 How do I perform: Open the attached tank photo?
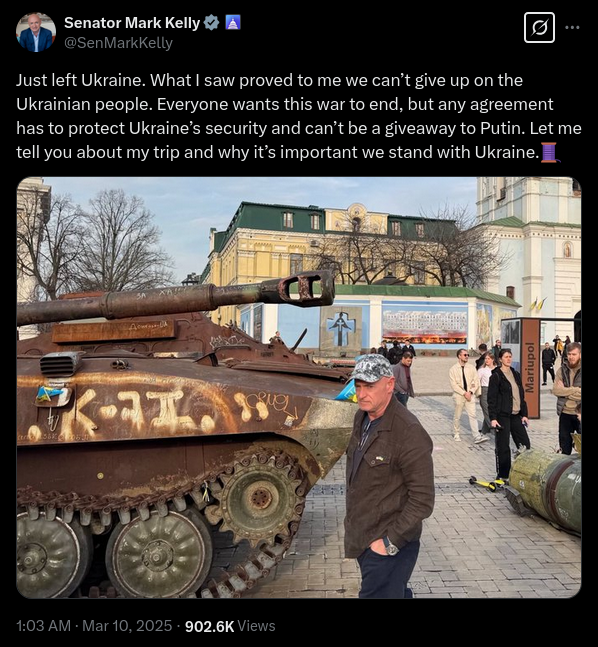299,387
